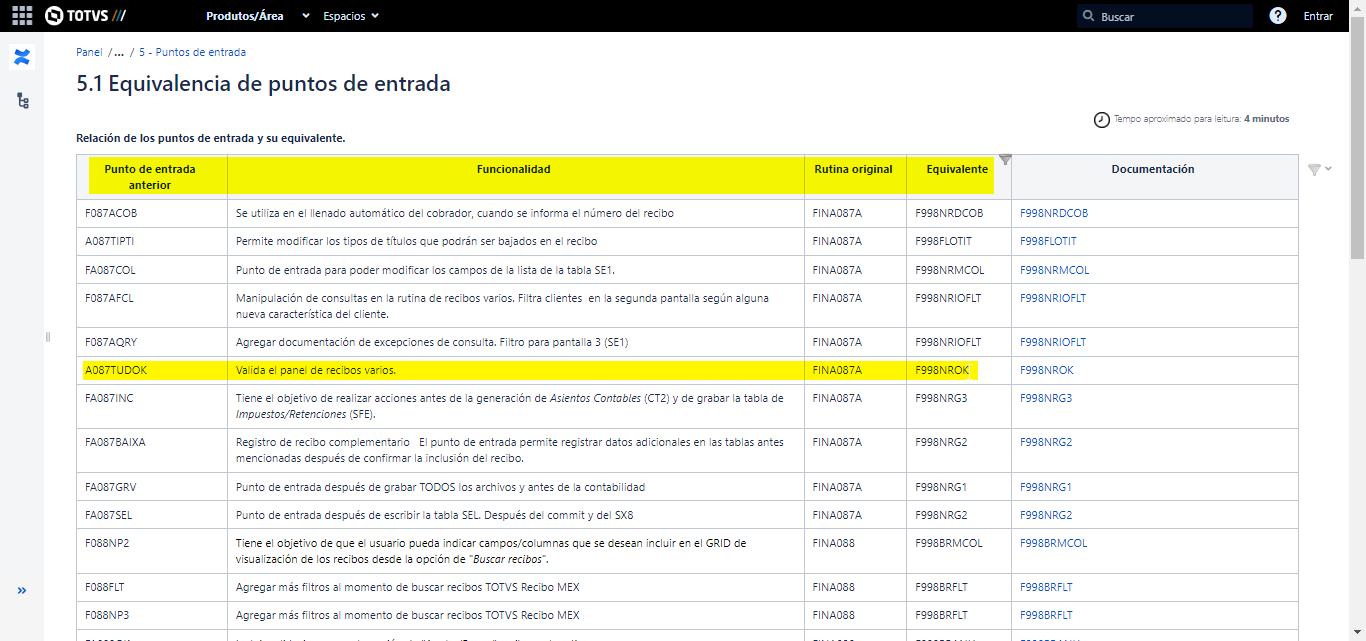The width and height of the screenshot is (1366, 641).
Task: Select the FA087COL cell
Action: [x=152, y=270]
